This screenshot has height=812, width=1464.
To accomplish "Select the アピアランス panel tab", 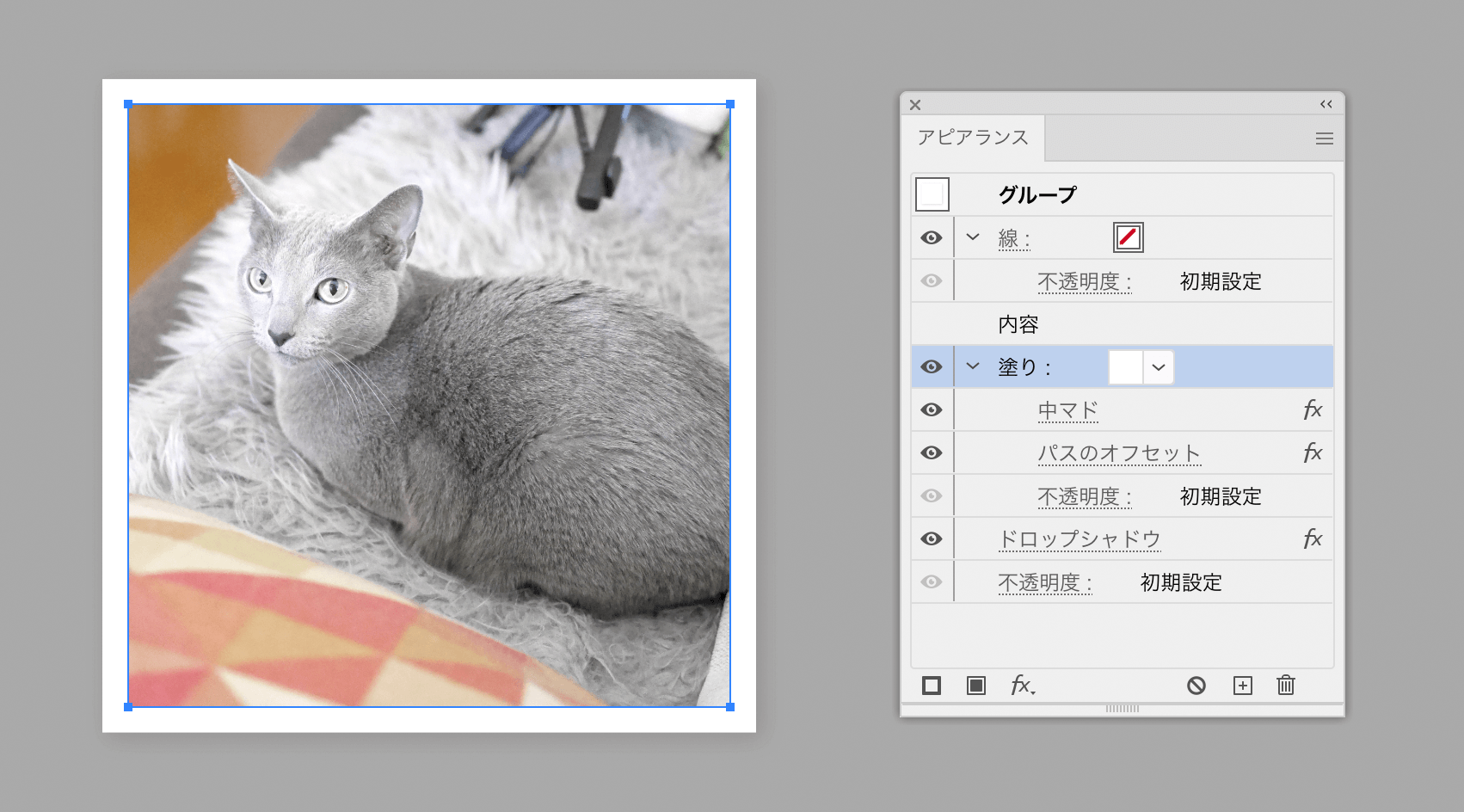I will click(973, 138).
